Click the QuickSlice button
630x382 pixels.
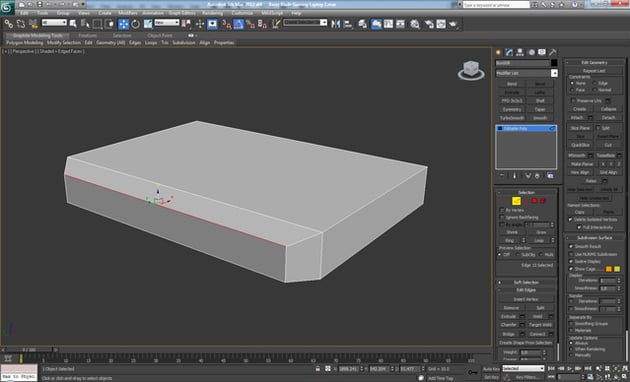[580, 145]
